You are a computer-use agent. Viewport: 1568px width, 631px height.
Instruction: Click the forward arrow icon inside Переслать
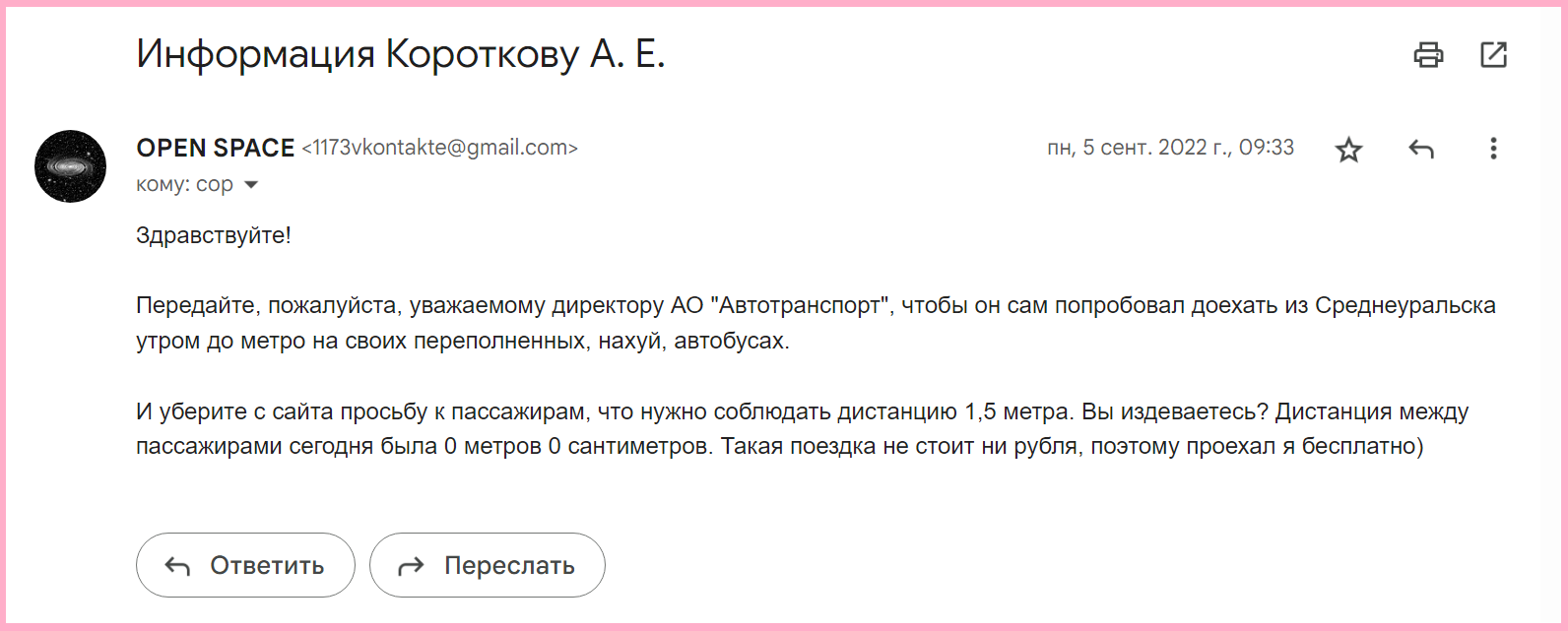(x=411, y=566)
